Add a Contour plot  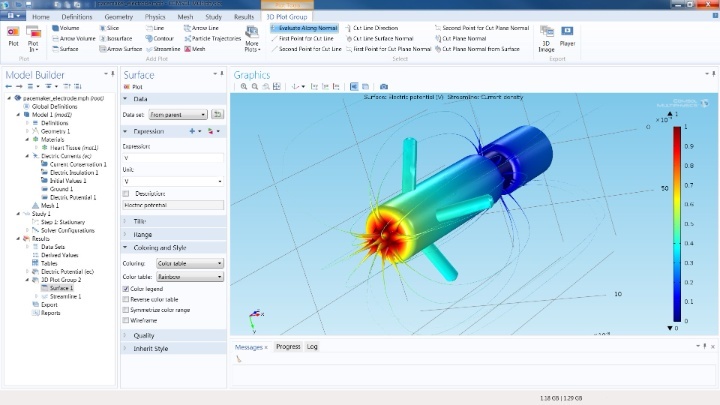(159, 39)
